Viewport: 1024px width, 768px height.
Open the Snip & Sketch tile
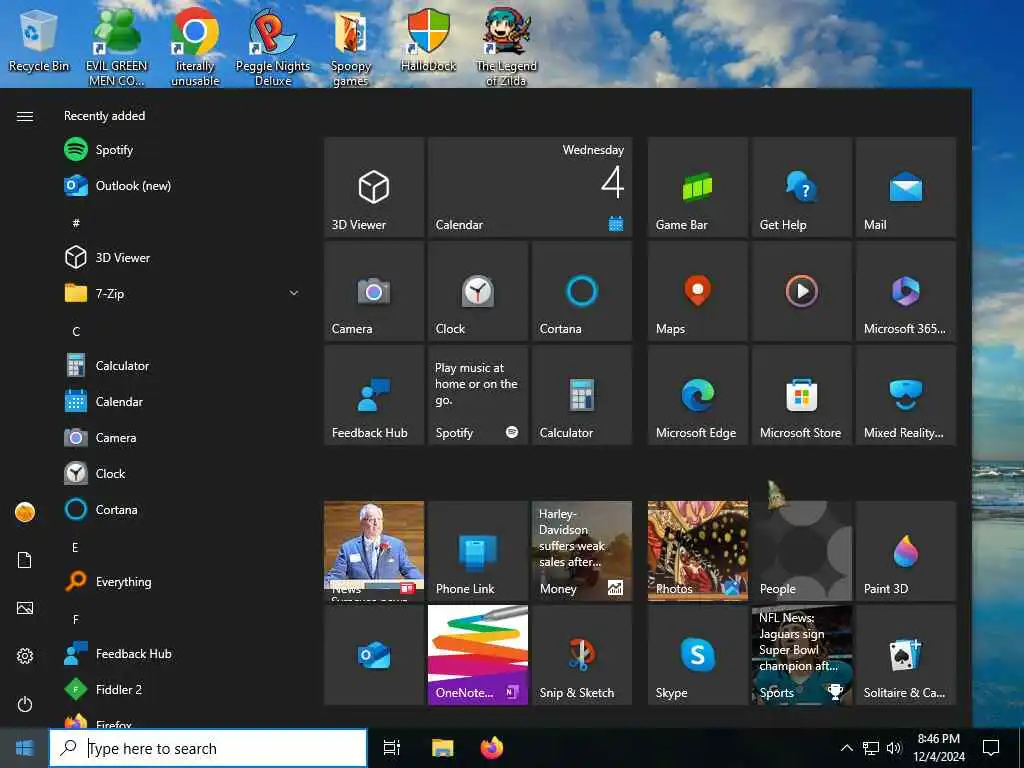pos(582,655)
